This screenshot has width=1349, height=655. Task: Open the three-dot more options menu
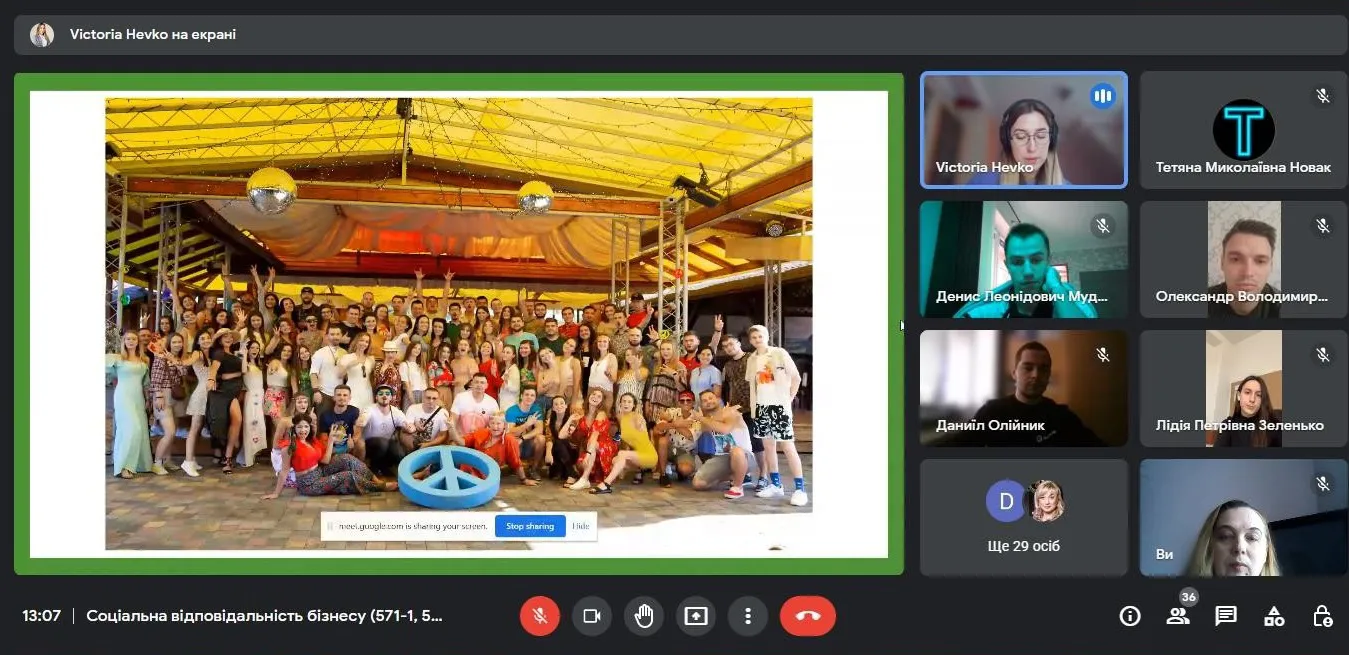747,616
